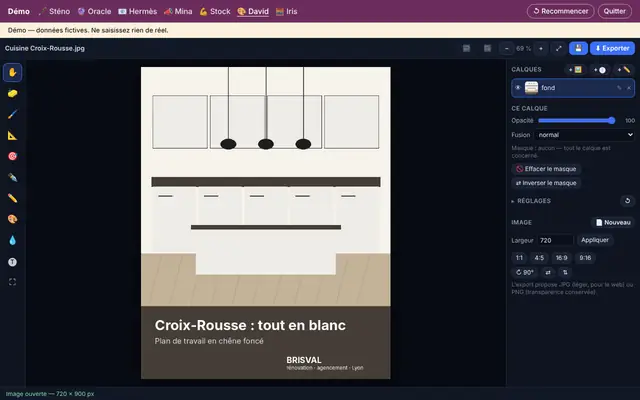Open the Oracle app tab
This screenshot has height=400, width=640.
(x=94, y=11)
